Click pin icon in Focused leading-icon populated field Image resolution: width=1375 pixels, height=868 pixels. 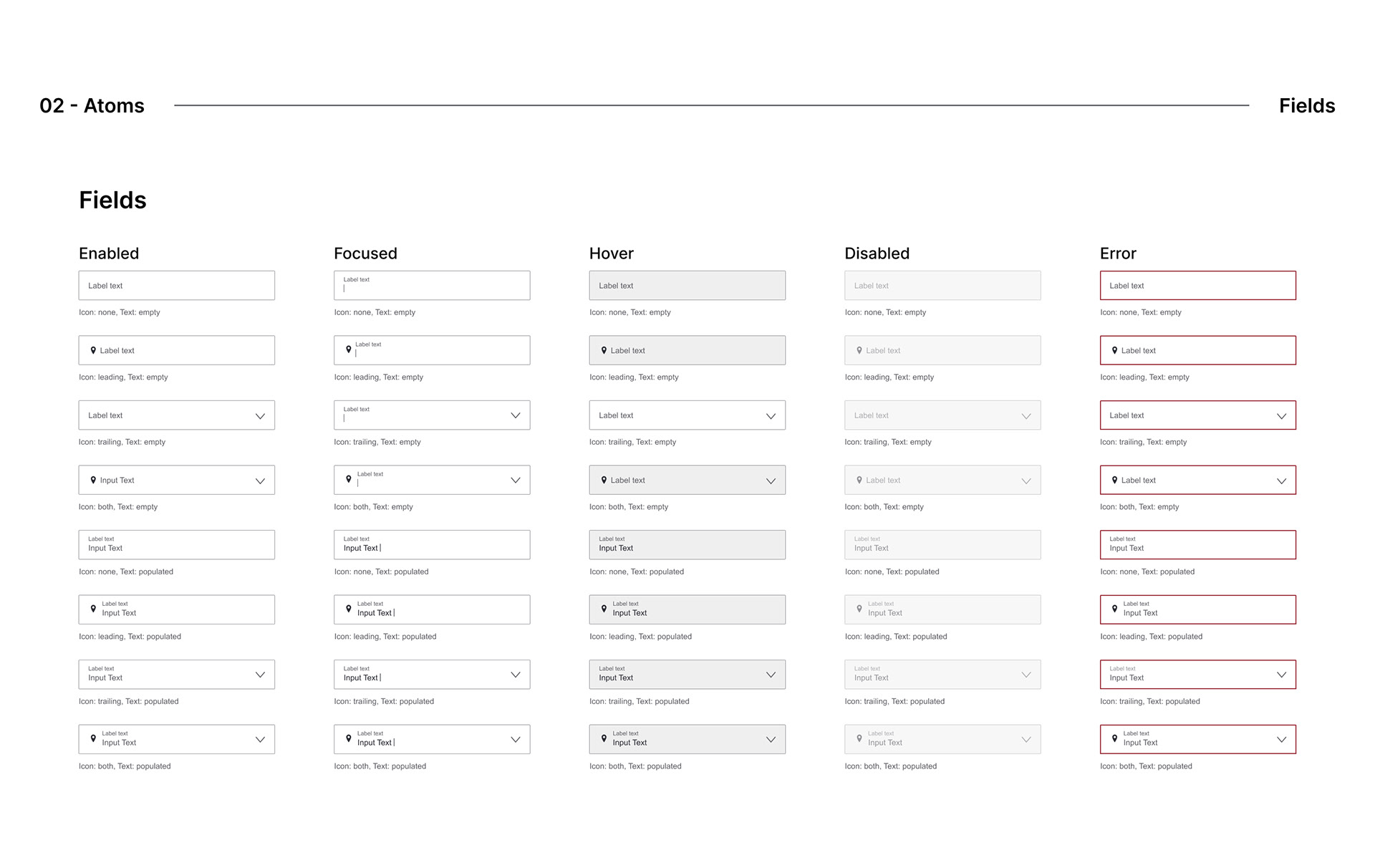point(349,609)
